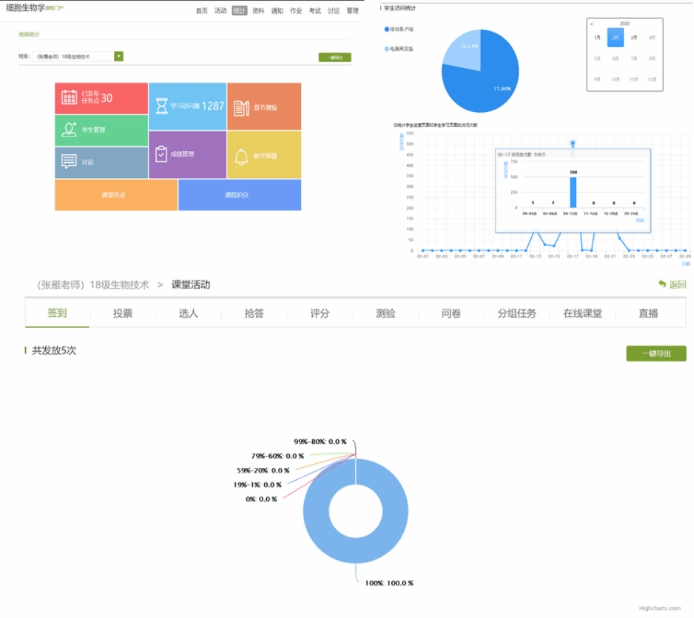Select 3月 in the month picker
This screenshot has height=618, width=694.
pos(634,37)
